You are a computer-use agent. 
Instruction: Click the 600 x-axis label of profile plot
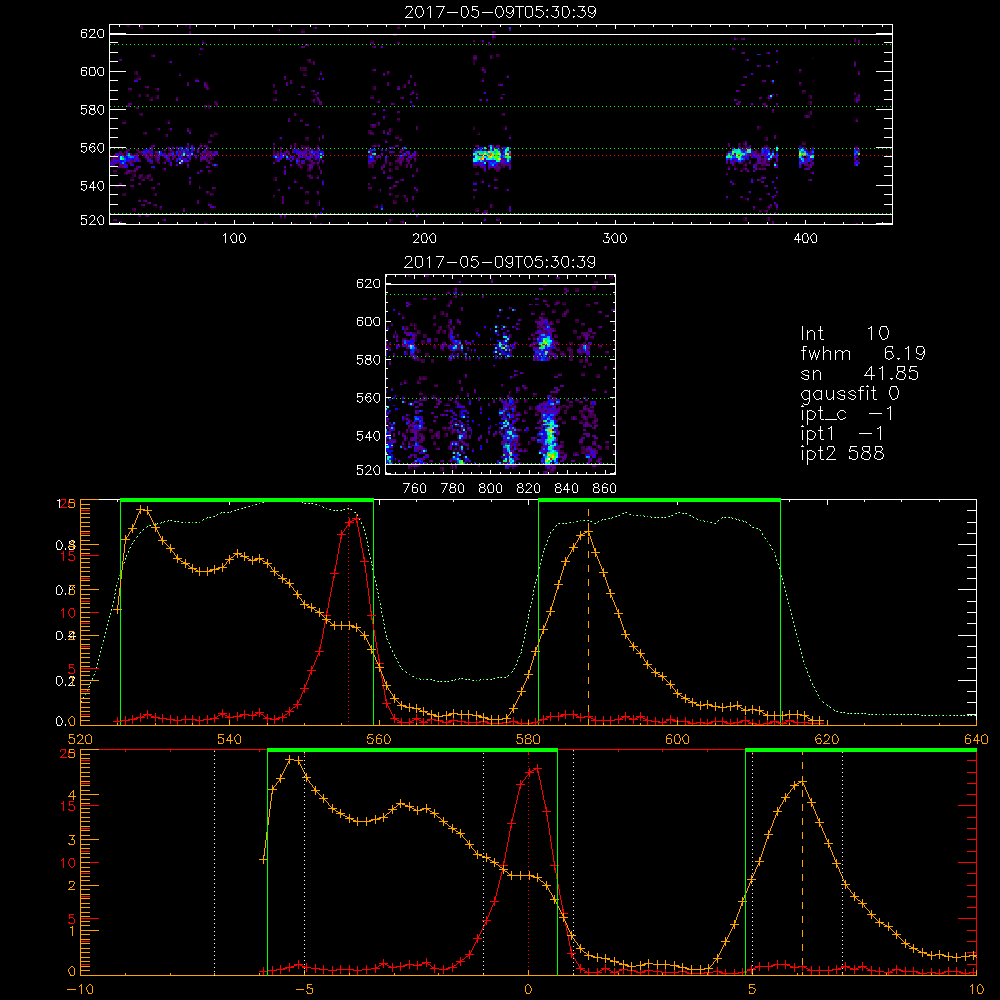click(x=677, y=739)
